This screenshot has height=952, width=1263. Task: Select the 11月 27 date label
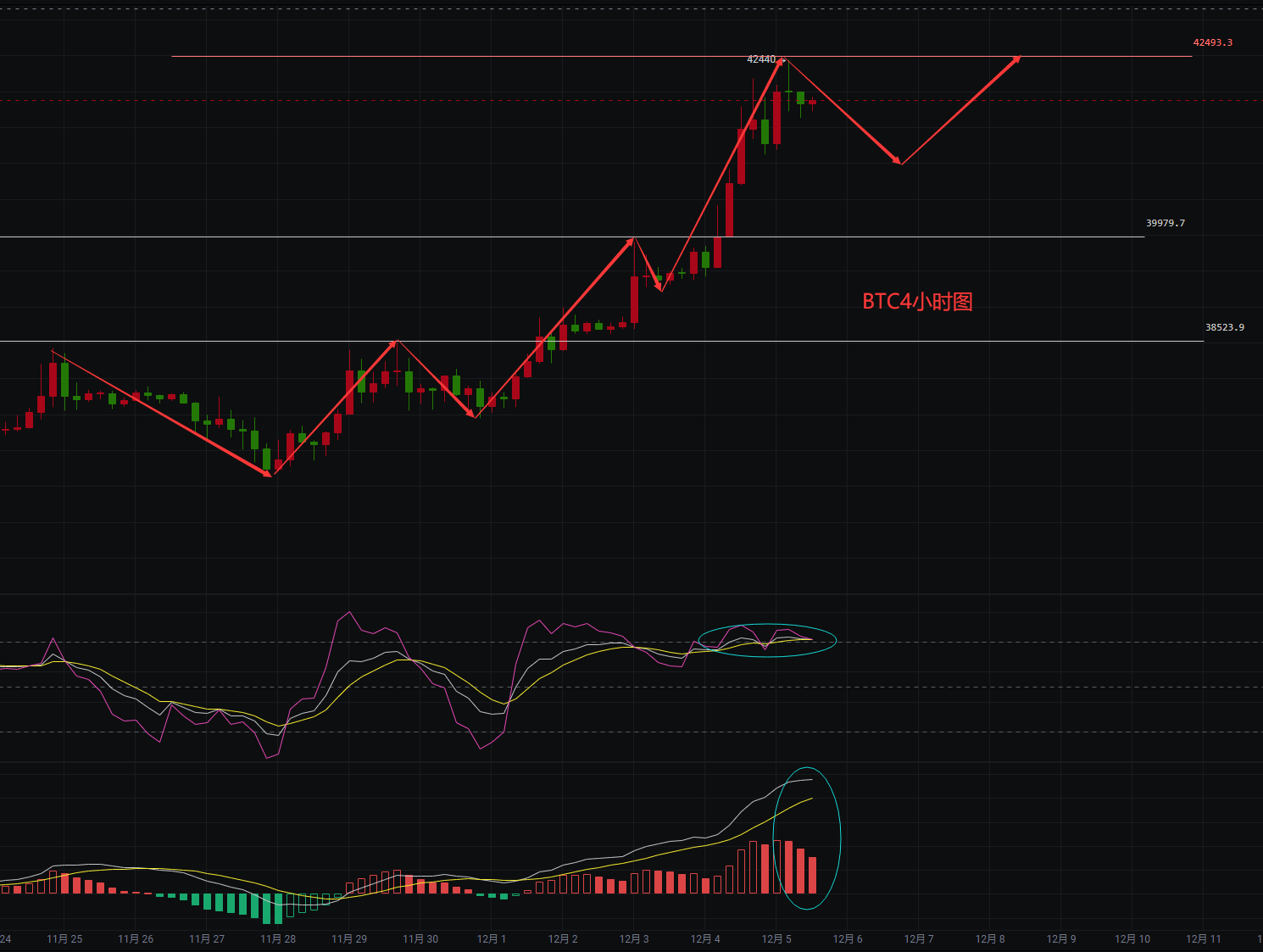pyautogui.click(x=207, y=938)
